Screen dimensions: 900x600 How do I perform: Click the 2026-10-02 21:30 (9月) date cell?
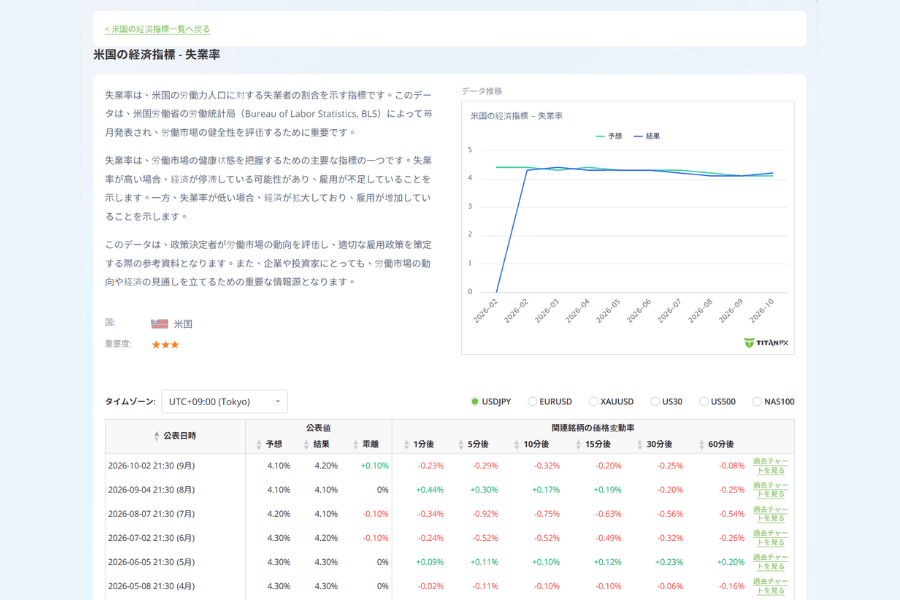pos(152,466)
